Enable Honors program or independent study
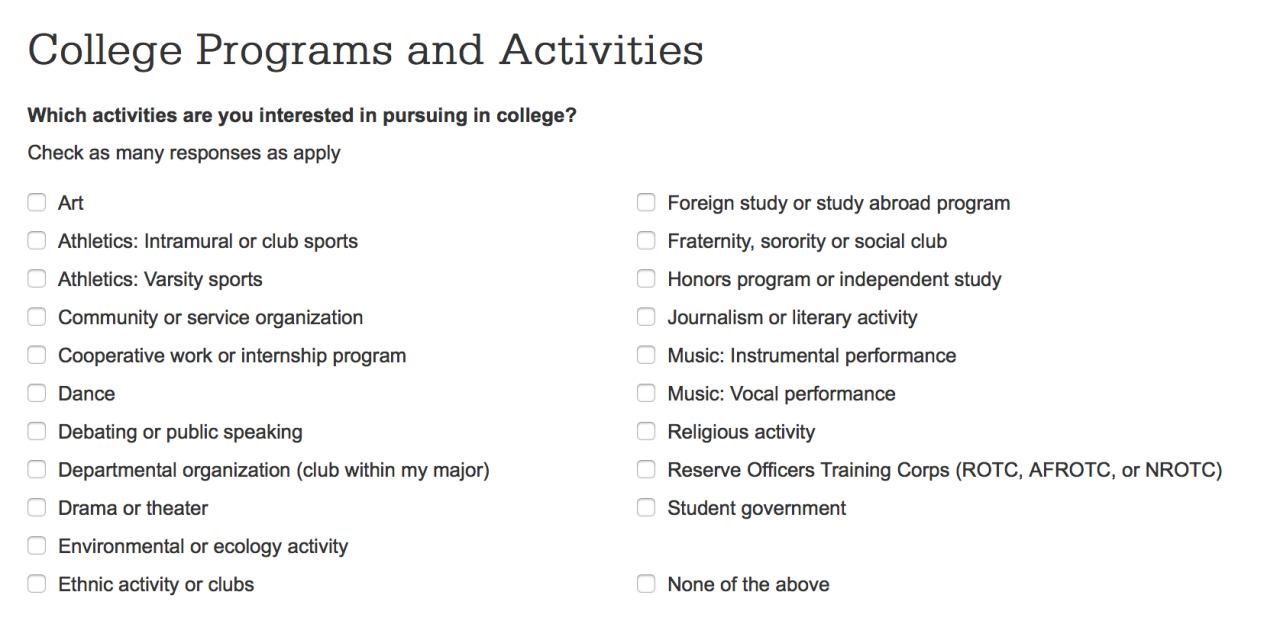 (x=647, y=279)
